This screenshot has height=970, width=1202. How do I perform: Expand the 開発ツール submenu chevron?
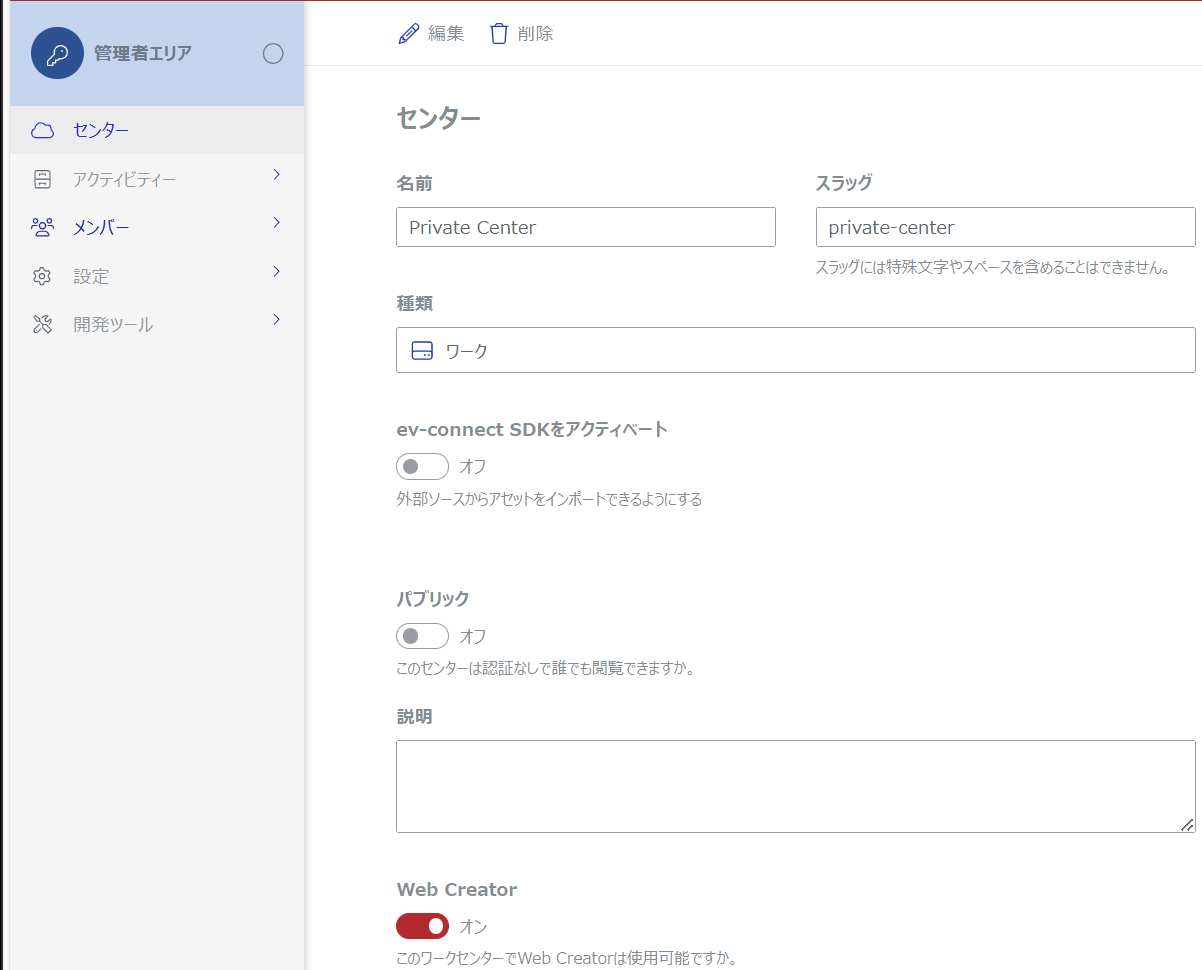[x=277, y=320]
